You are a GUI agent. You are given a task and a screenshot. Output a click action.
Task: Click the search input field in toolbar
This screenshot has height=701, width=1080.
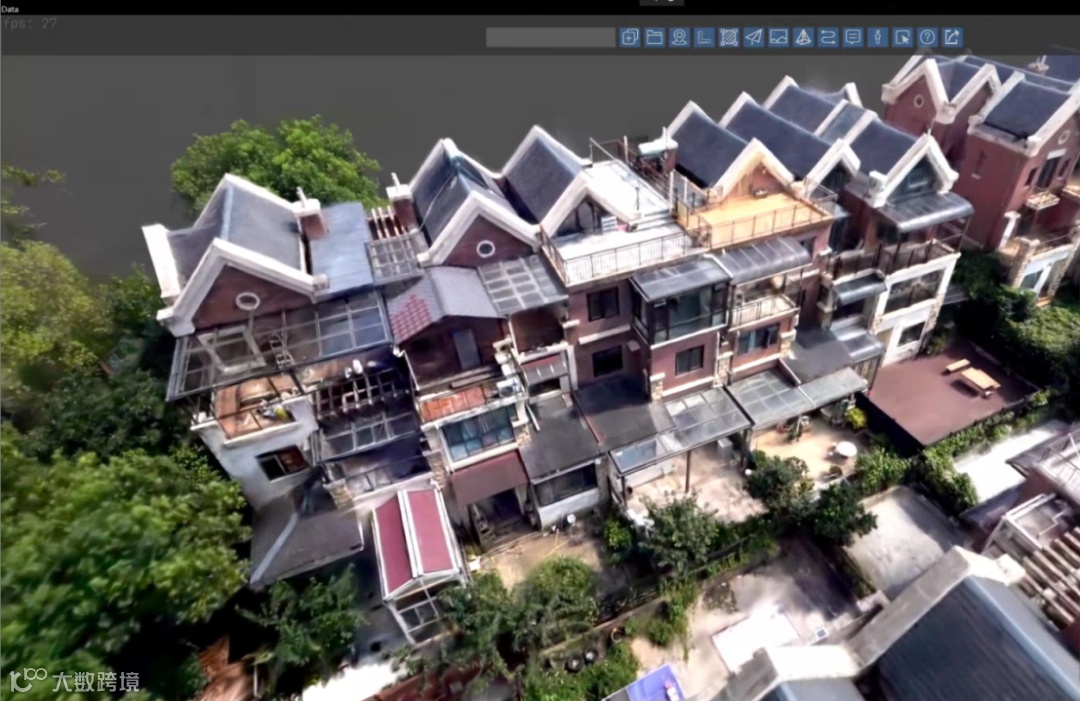(x=550, y=37)
